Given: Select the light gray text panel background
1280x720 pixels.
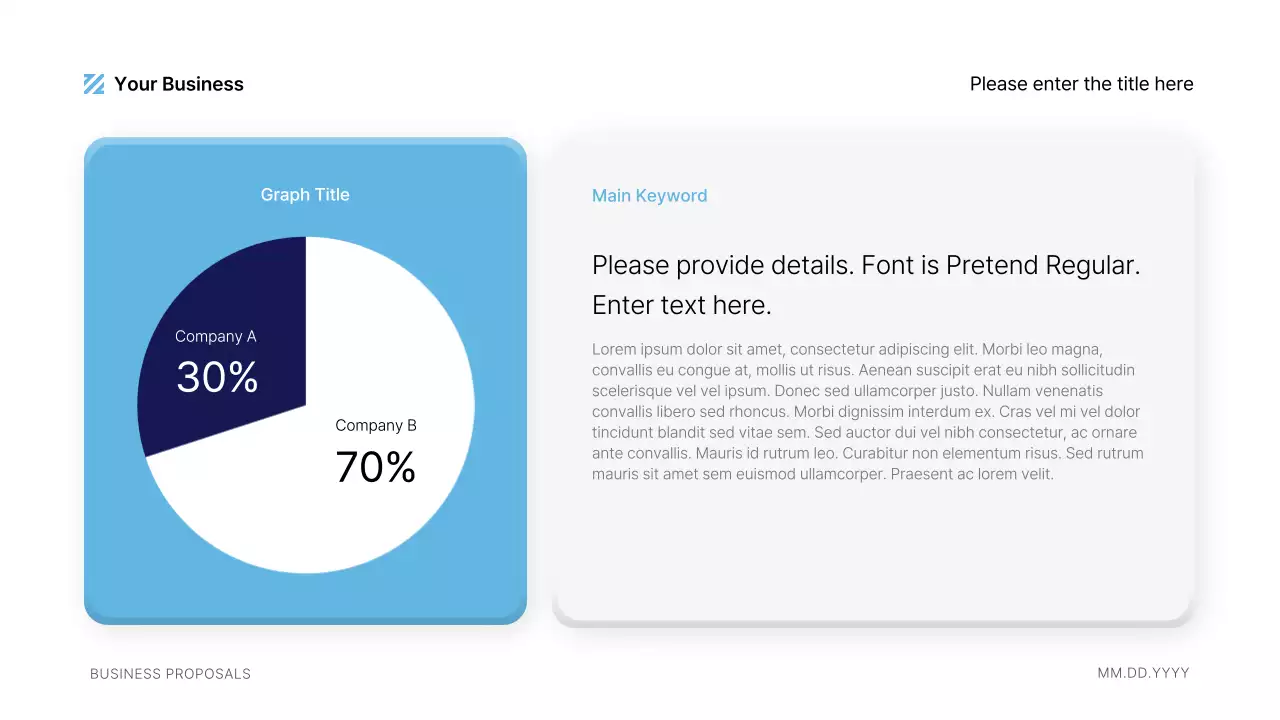Looking at the screenshot, I should (x=870, y=560).
